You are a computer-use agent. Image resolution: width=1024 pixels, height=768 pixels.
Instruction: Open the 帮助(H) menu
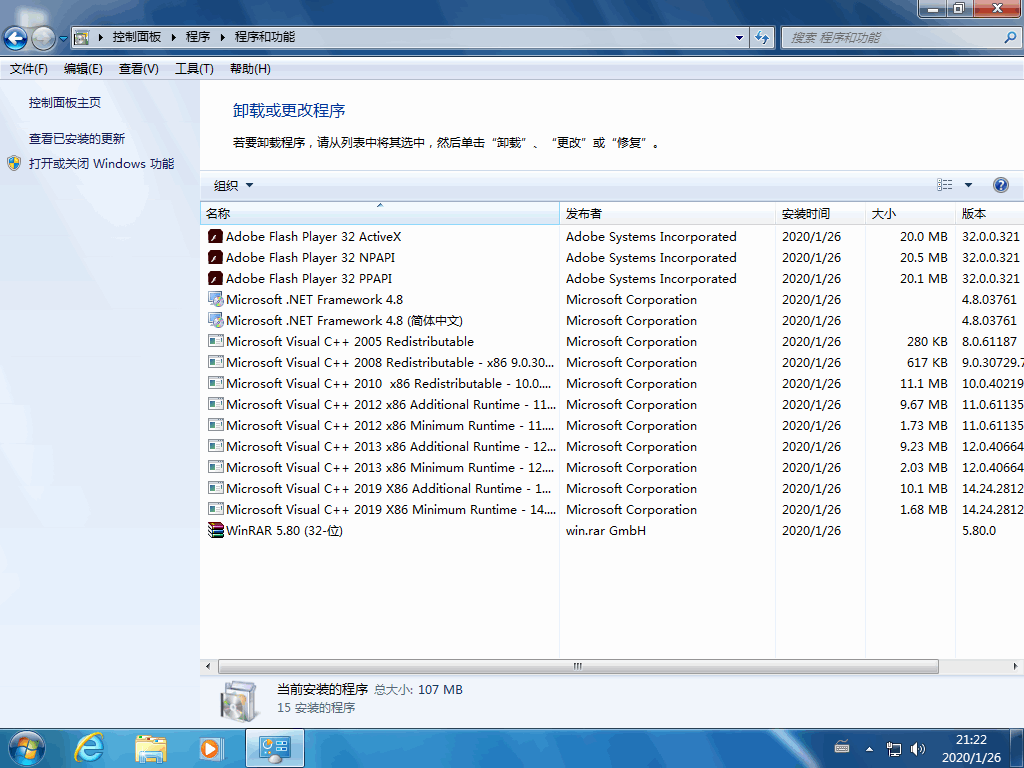click(250, 69)
